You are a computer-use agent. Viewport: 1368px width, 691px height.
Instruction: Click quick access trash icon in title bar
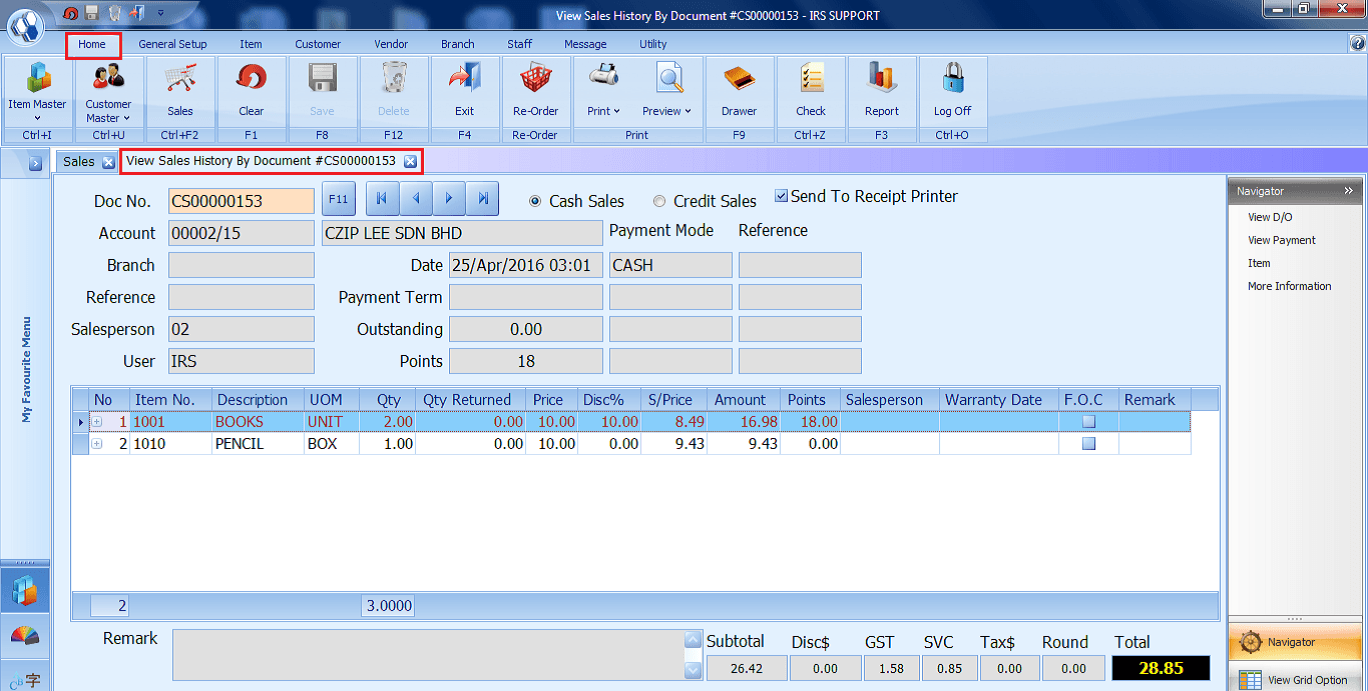pos(114,13)
